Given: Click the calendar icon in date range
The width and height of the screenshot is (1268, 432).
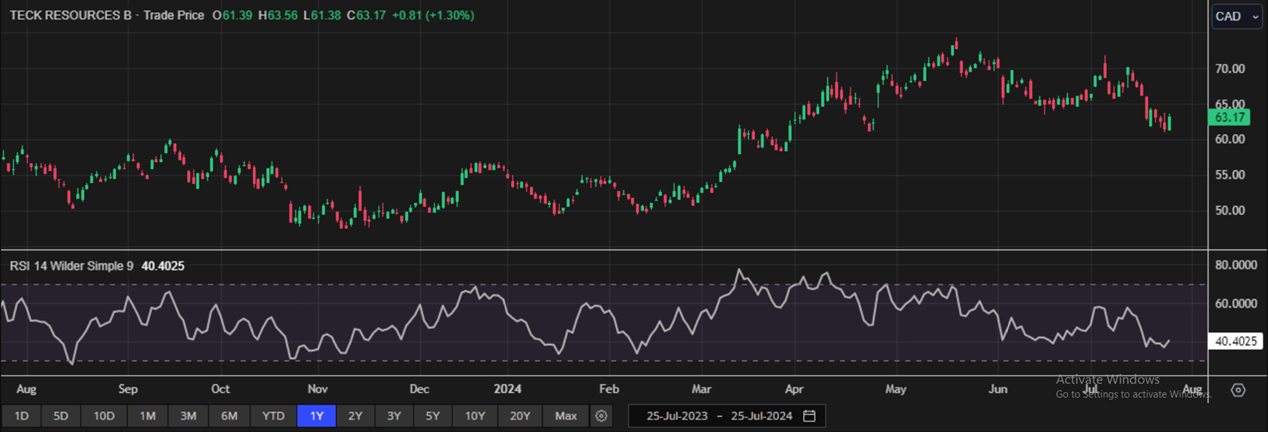Looking at the screenshot, I should 809,416.
